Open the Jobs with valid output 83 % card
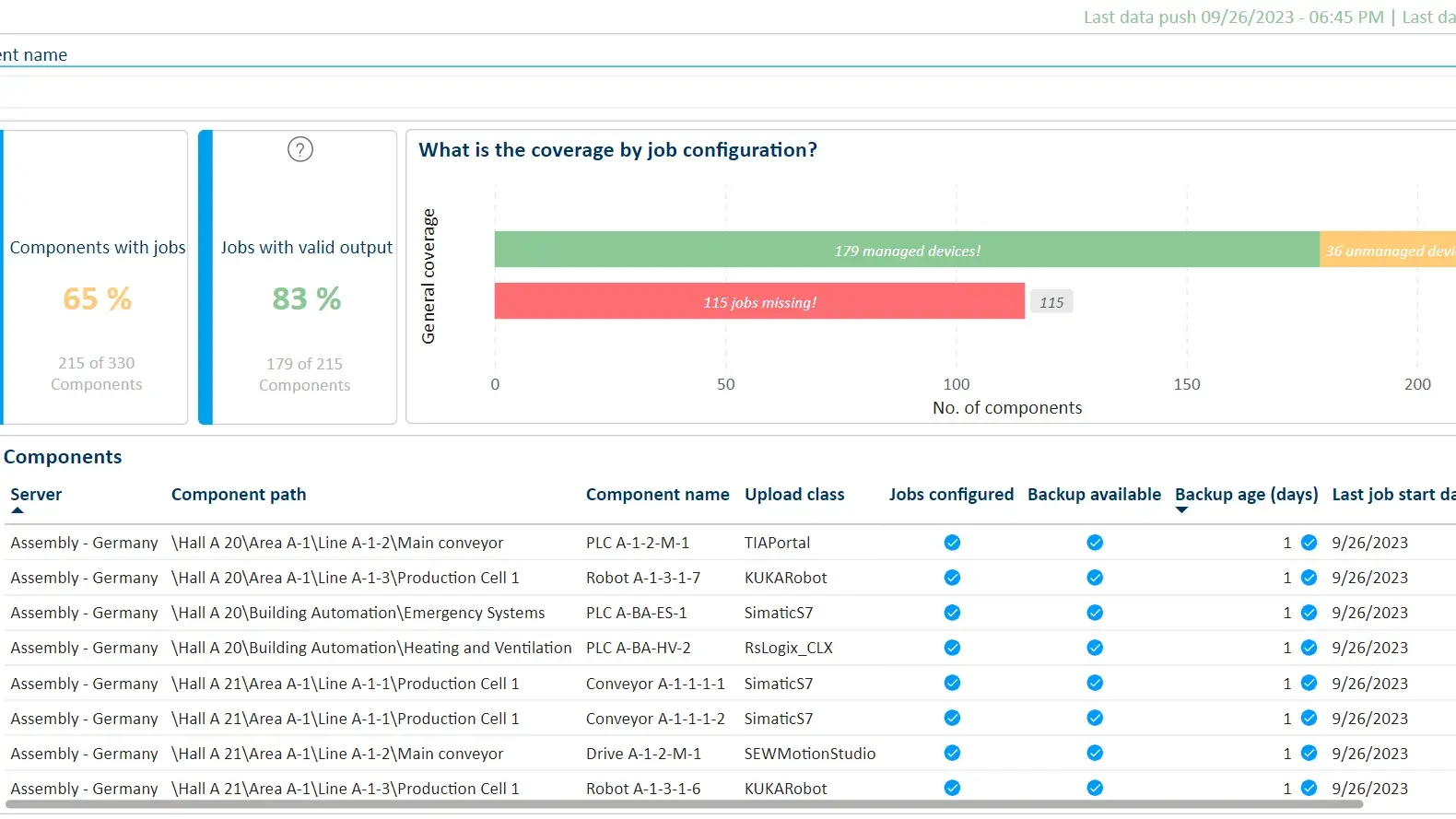1456x819 pixels. pos(298,277)
